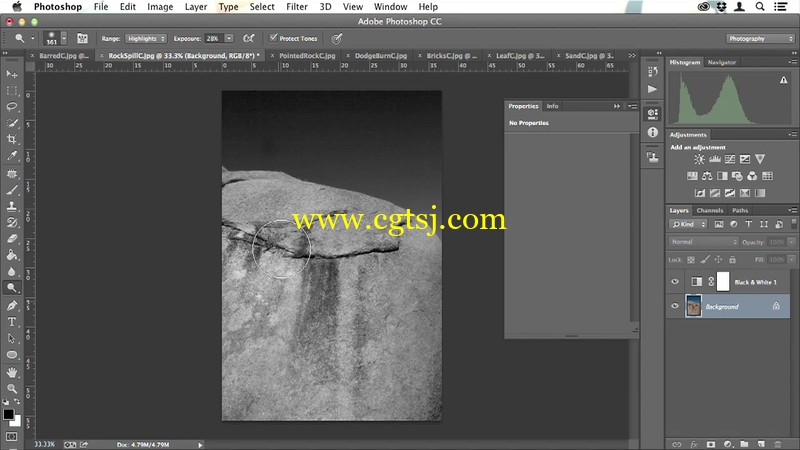
Task: Toggle lock transparent pixels
Action: click(691, 260)
